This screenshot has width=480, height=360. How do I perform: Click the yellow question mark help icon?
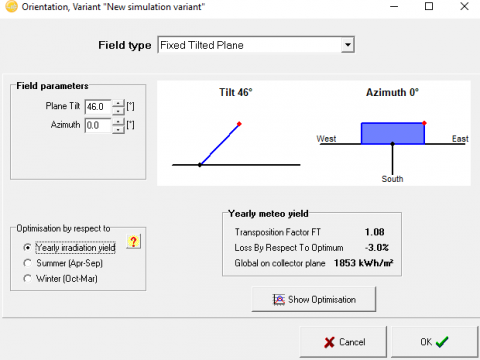pos(134,241)
